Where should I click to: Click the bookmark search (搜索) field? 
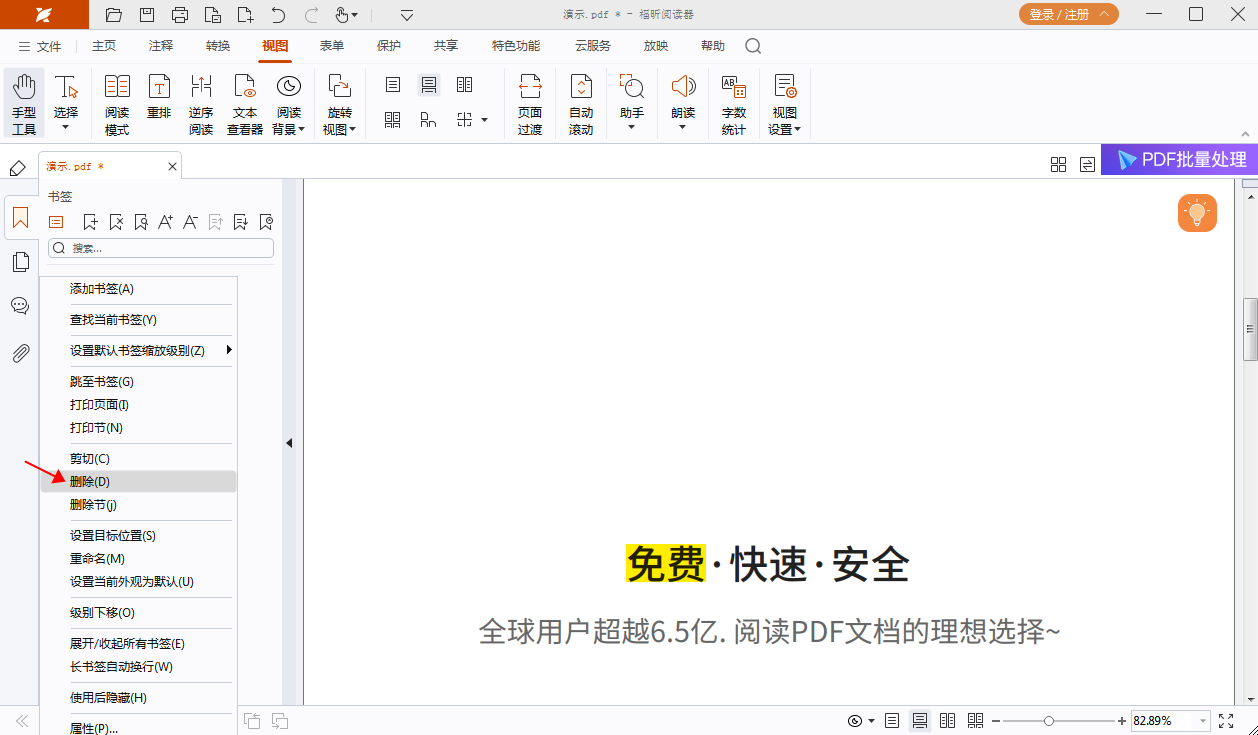click(161, 248)
